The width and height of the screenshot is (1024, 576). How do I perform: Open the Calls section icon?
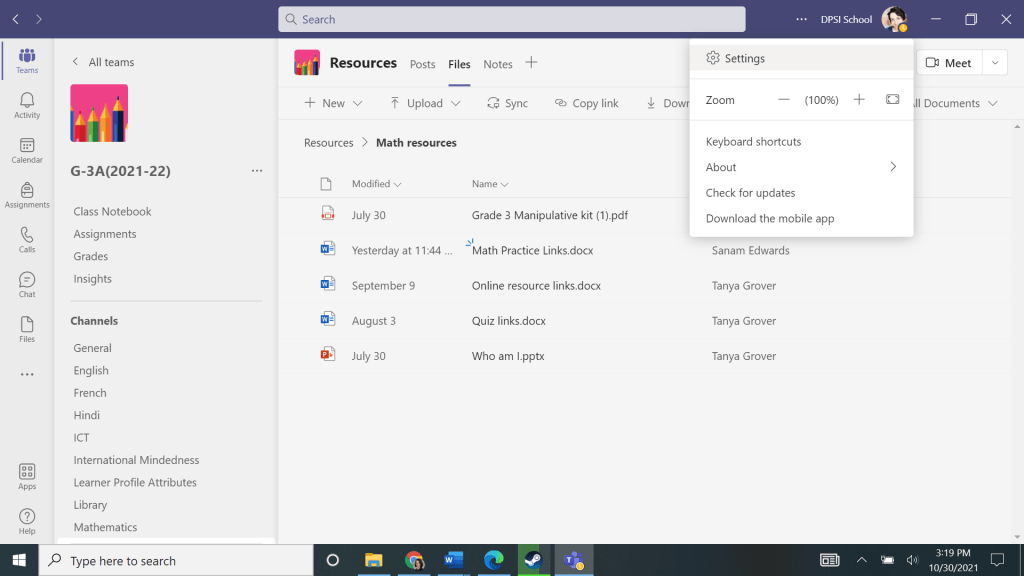click(x=27, y=240)
